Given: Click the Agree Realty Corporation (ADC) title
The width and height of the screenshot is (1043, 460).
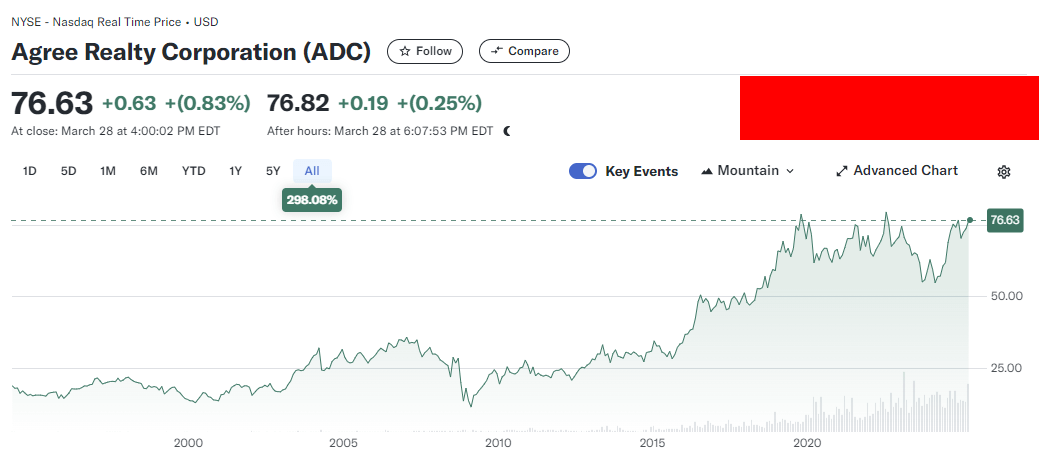Looking at the screenshot, I should 192,52.
